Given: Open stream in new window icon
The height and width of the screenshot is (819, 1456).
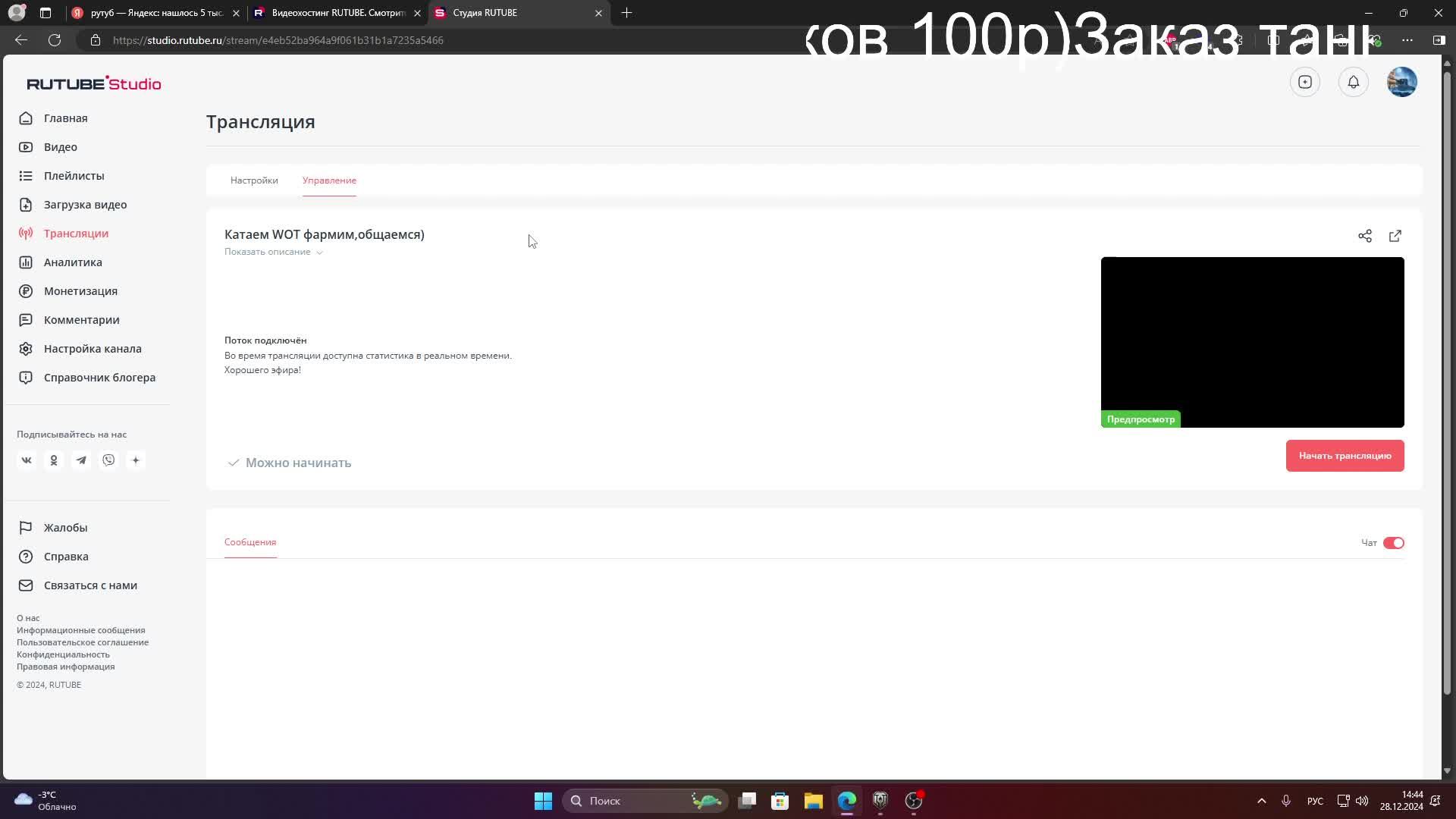Looking at the screenshot, I should click(1395, 236).
